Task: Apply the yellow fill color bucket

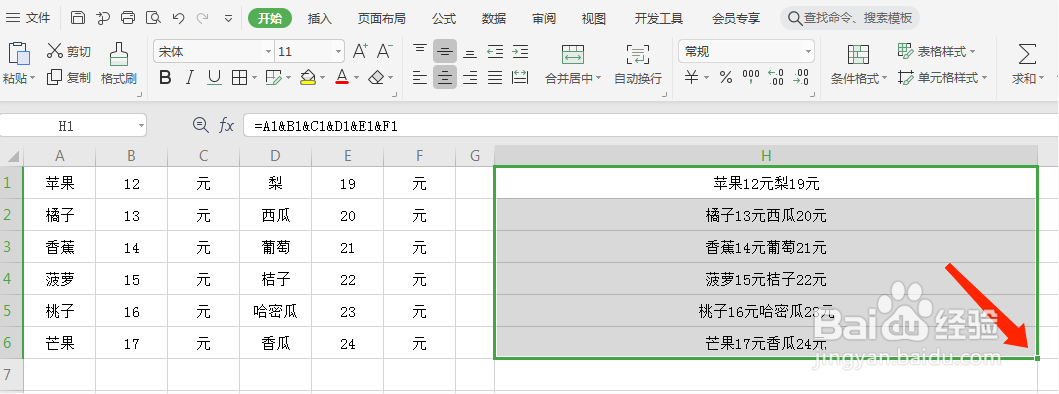Action: click(308, 78)
